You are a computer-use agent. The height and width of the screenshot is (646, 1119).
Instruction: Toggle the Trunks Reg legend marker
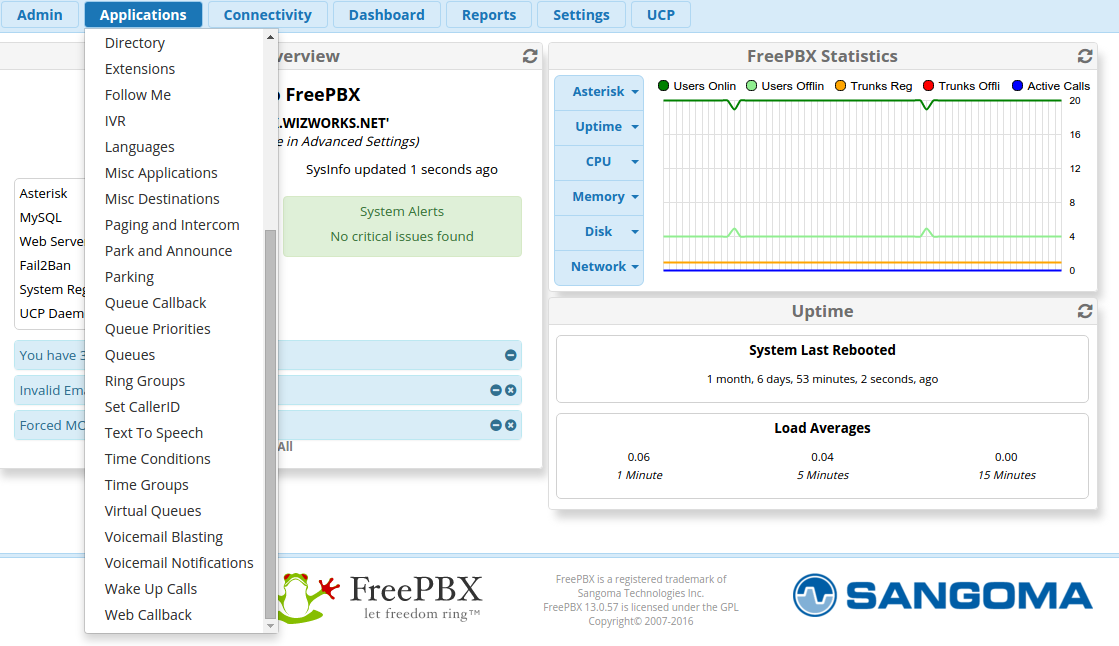(x=841, y=86)
